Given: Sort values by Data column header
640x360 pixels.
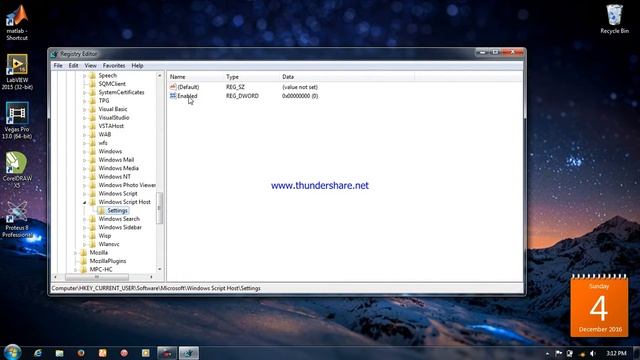Looking at the screenshot, I should click(347, 77).
